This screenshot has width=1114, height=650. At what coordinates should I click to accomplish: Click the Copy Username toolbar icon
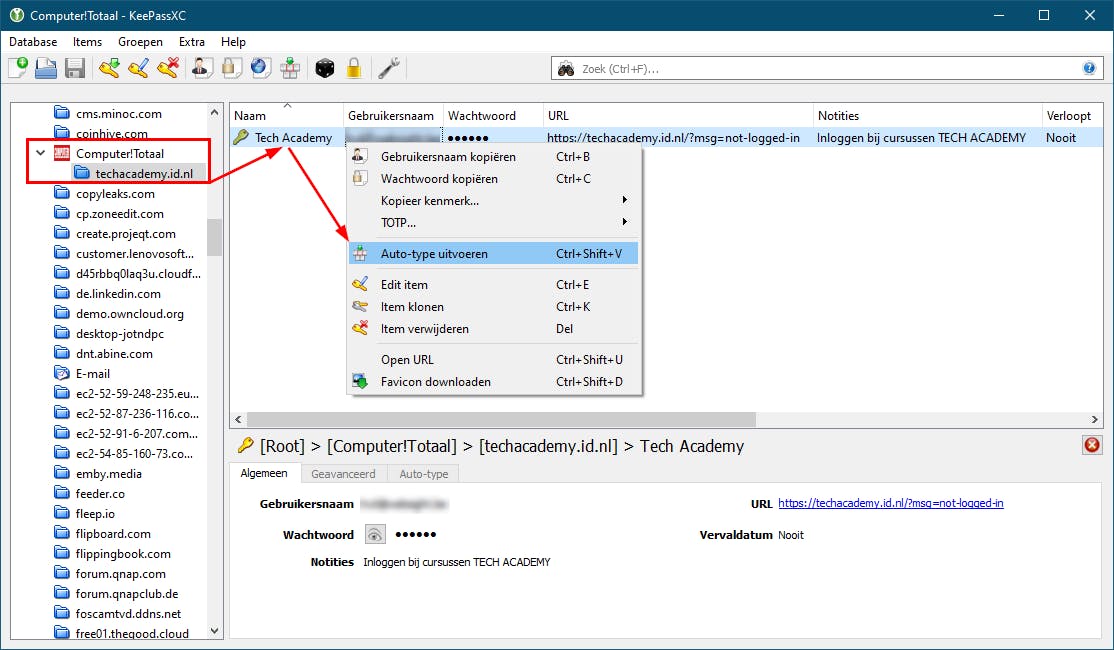(x=202, y=68)
